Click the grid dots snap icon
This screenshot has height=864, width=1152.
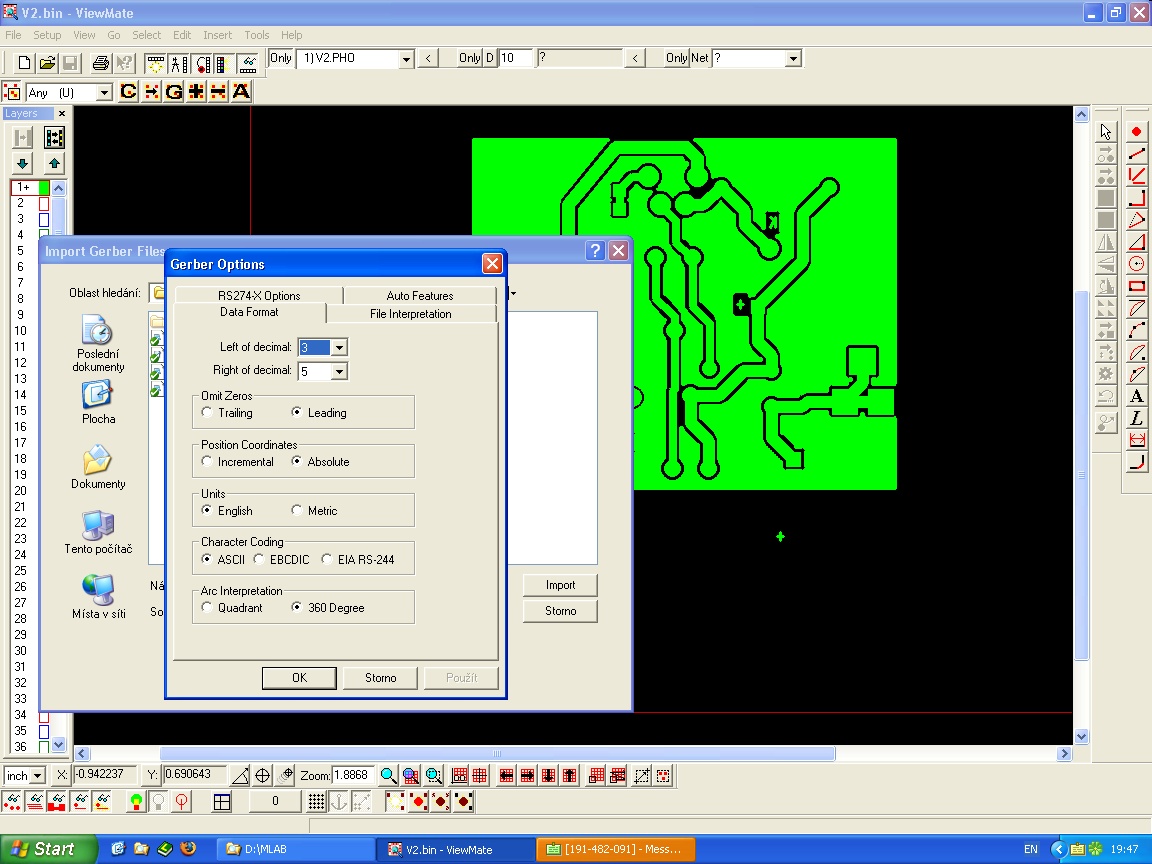316,801
